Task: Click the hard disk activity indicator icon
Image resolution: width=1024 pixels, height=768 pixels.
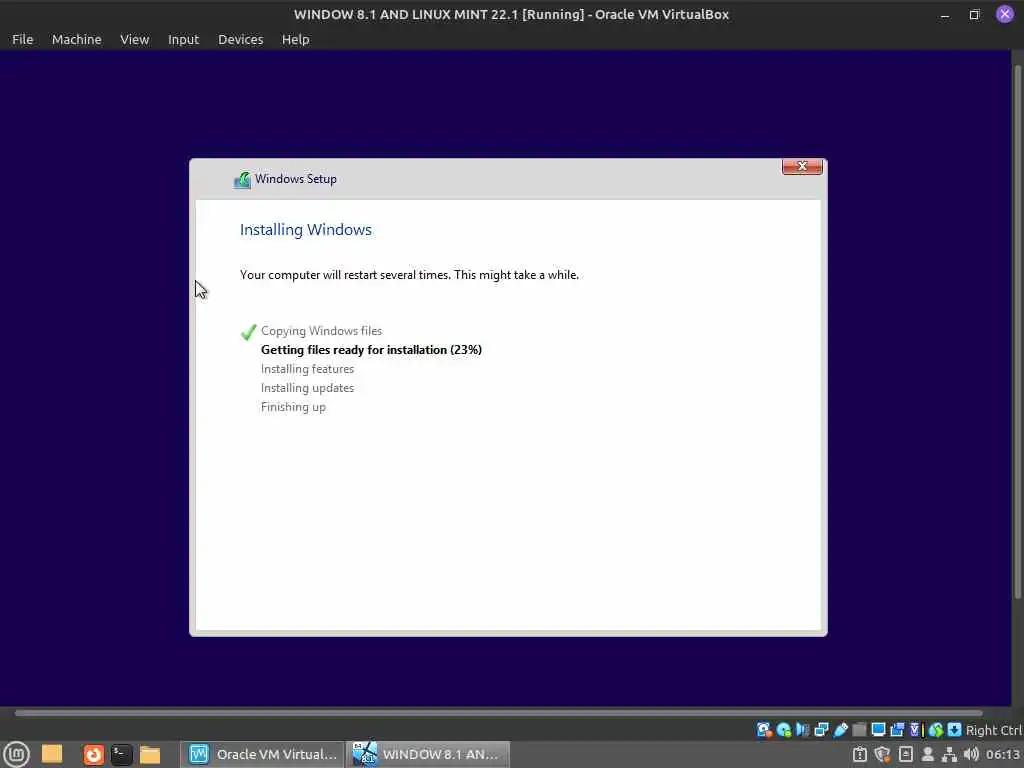Action: pos(763,729)
